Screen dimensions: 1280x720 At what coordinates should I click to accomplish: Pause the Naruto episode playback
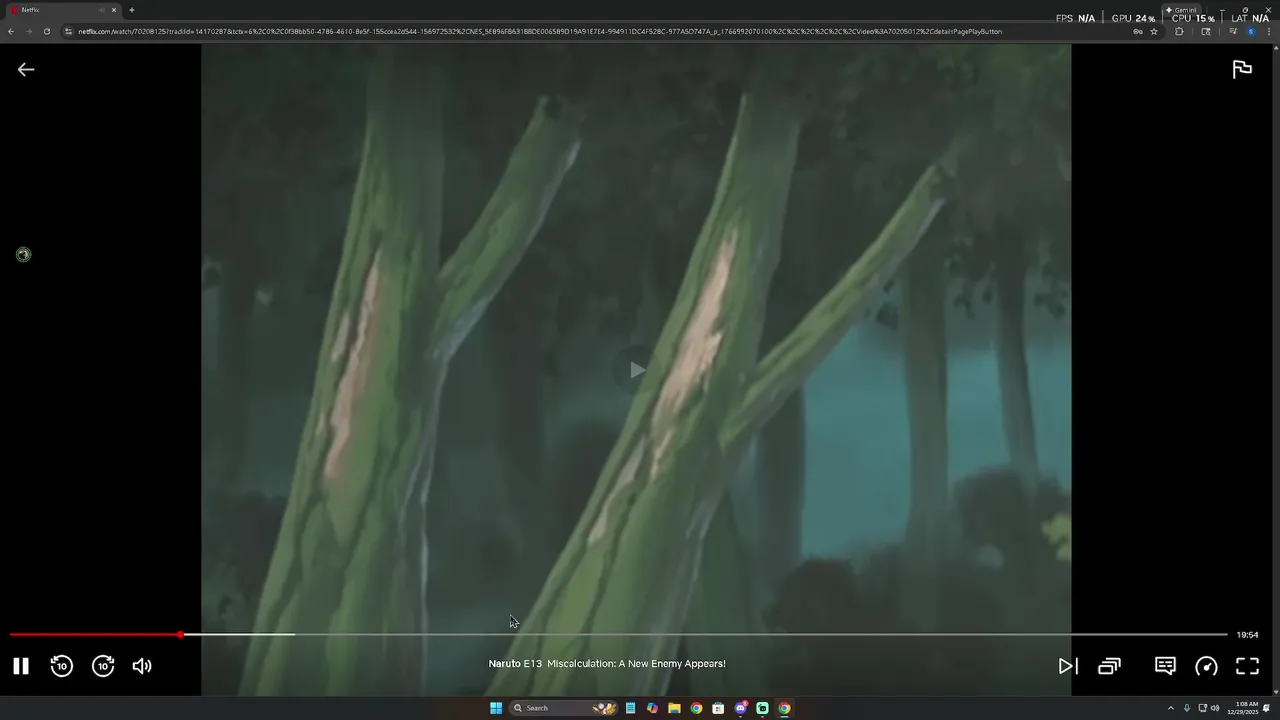20,666
